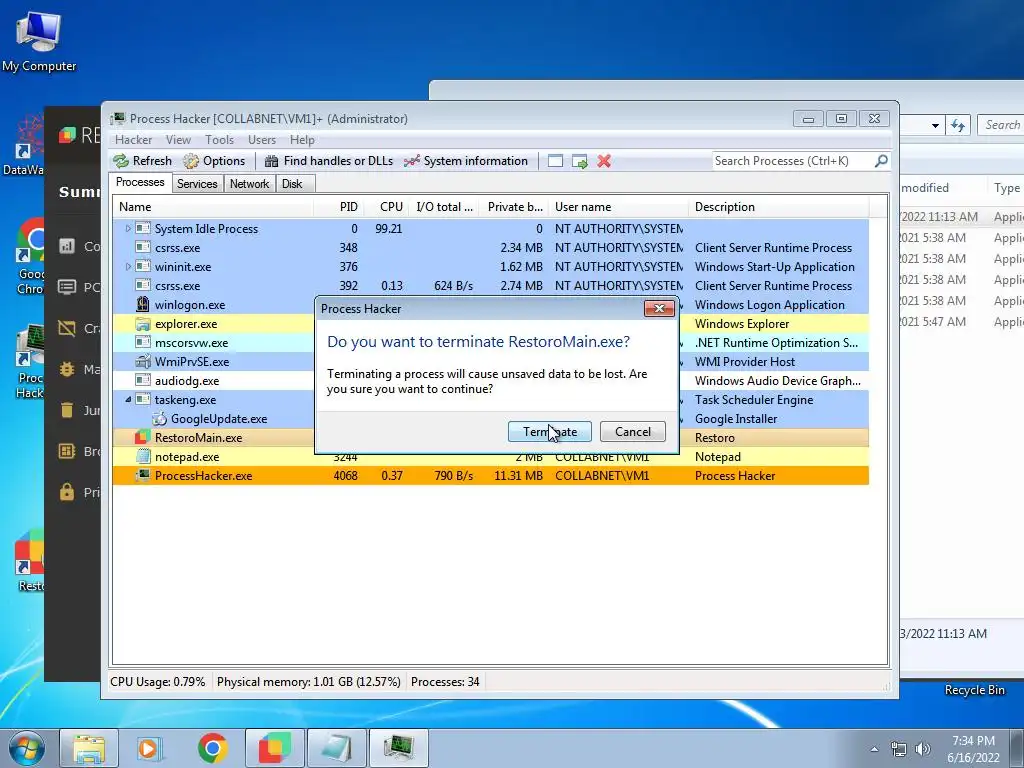The image size is (1024, 768).
Task: Click the CPU Usage status bar entry
Action: pos(157,682)
